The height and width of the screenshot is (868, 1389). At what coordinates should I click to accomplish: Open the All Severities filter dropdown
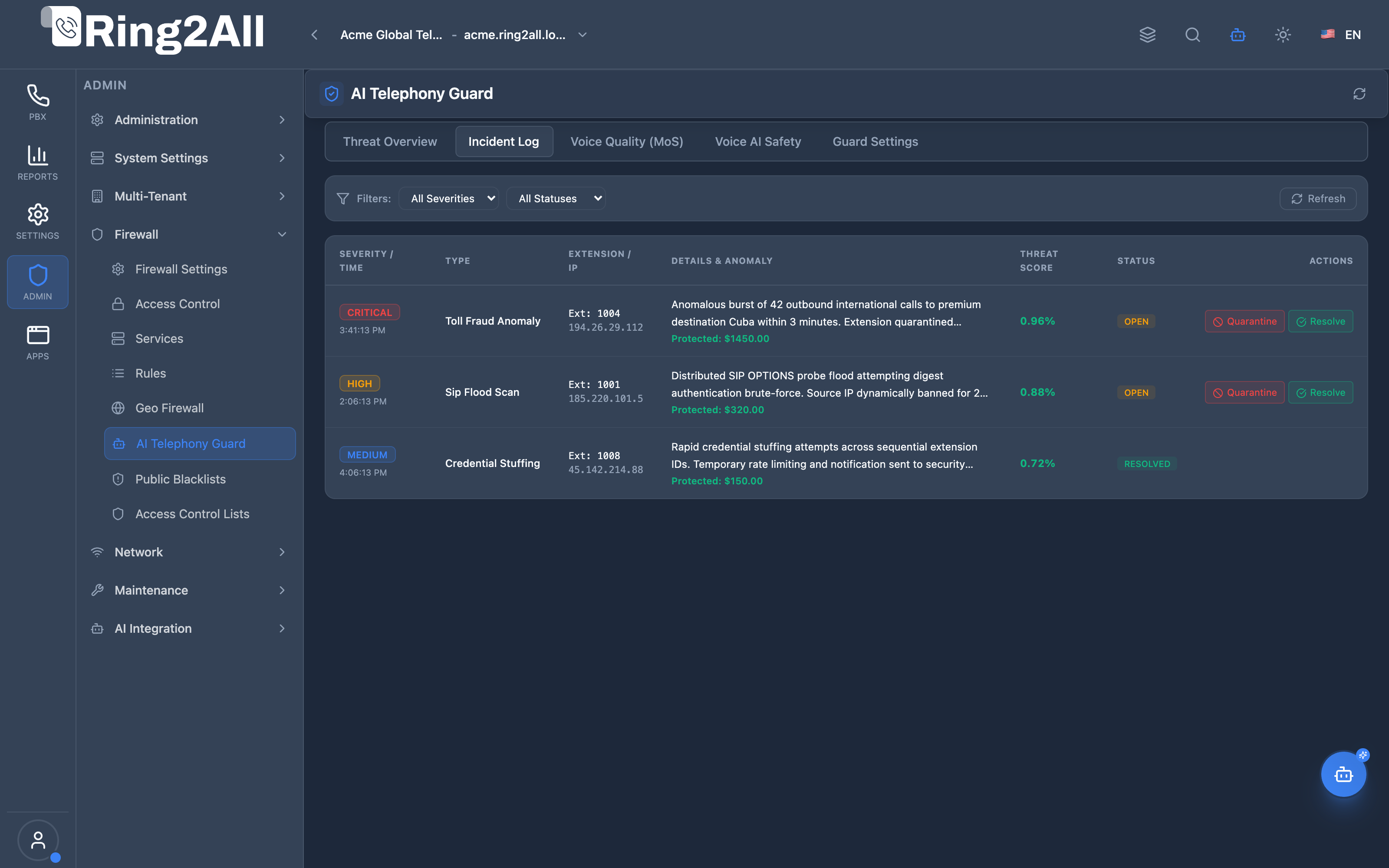click(449, 199)
